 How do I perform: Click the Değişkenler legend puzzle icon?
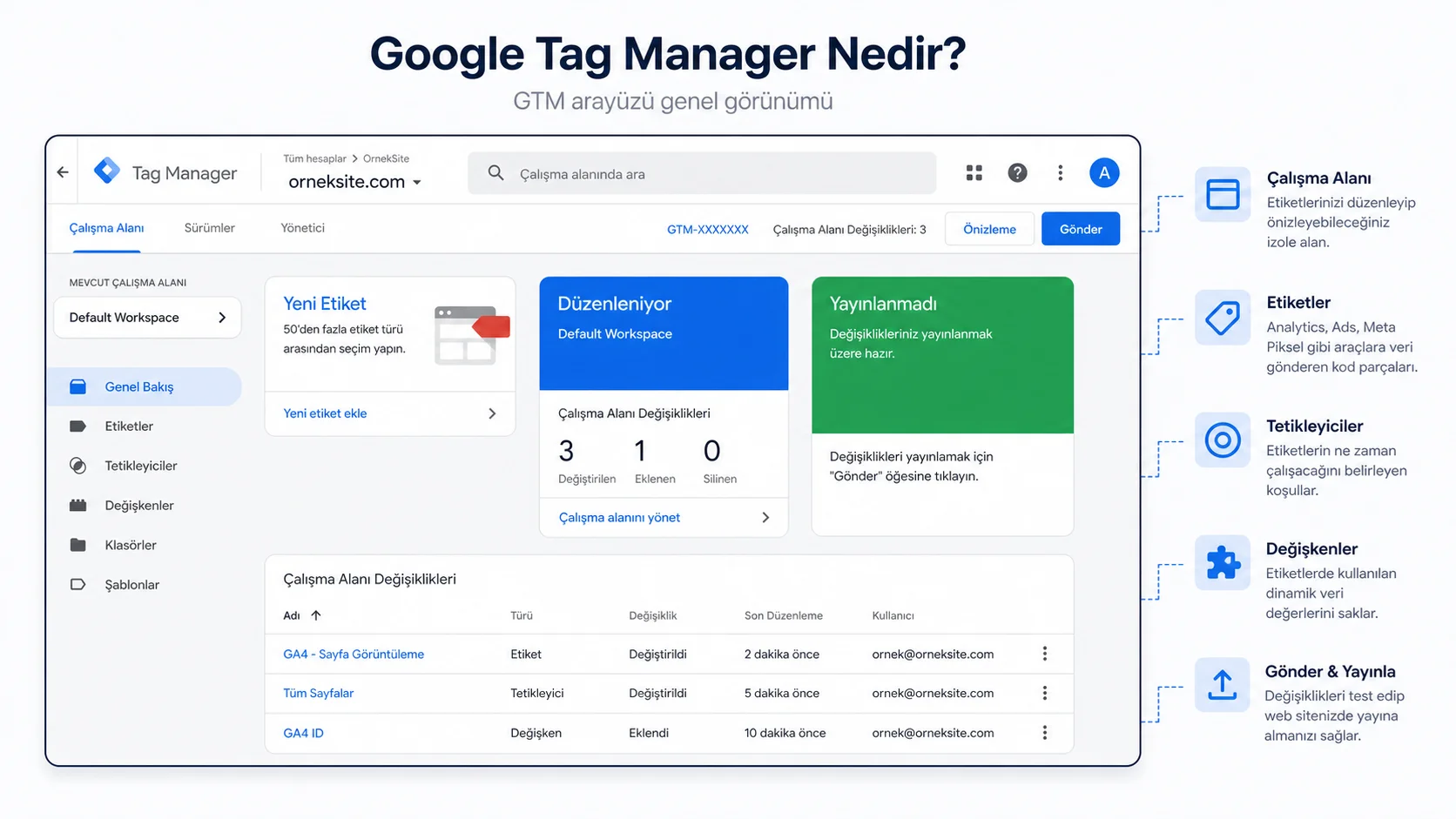[1223, 563]
